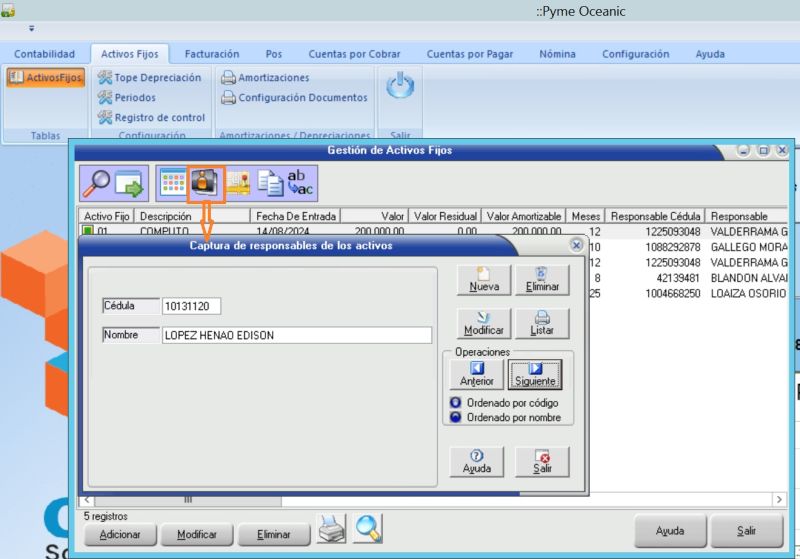Switch to the Nómina tab
Image resolution: width=800 pixels, height=559 pixels.
(557, 54)
